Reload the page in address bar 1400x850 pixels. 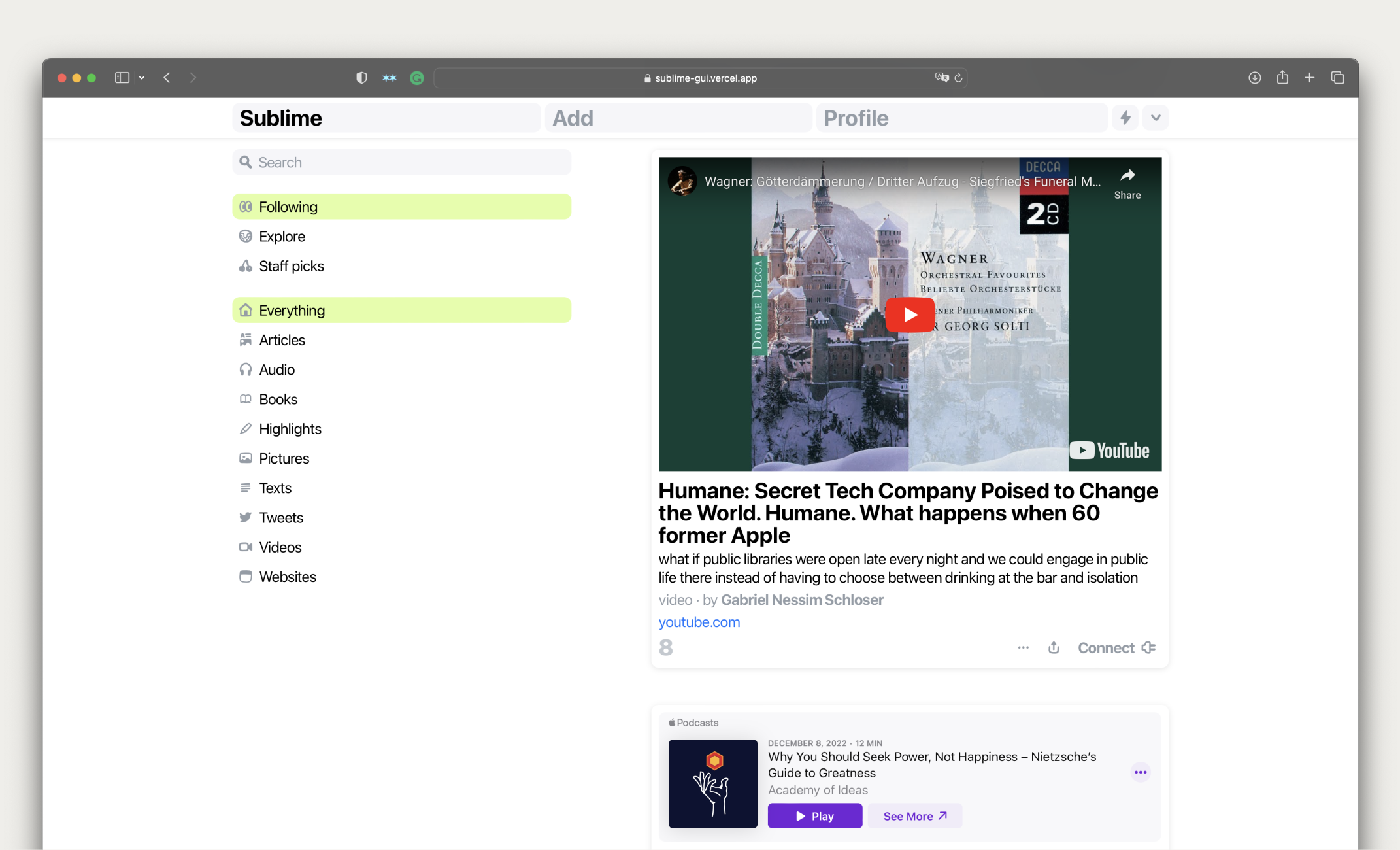click(x=958, y=78)
